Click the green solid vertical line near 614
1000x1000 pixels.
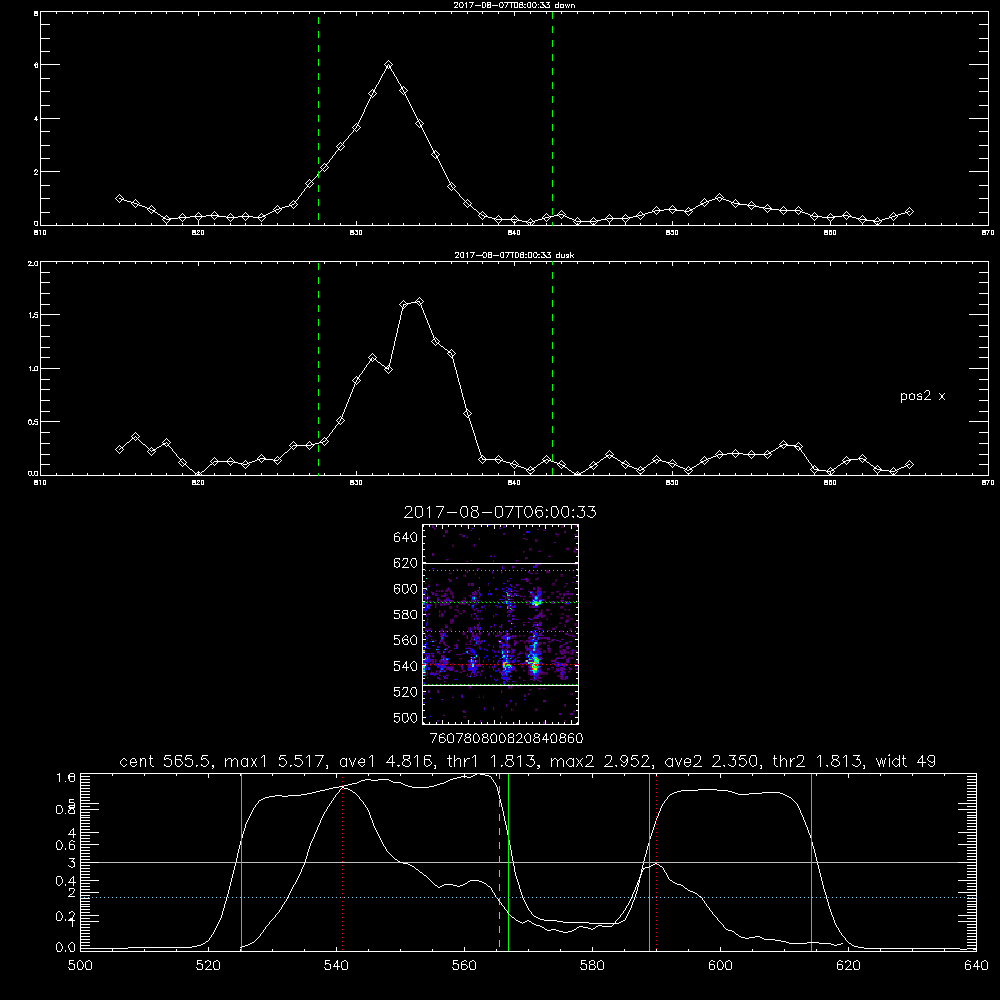pyautogui.click(x=811, y=862)
